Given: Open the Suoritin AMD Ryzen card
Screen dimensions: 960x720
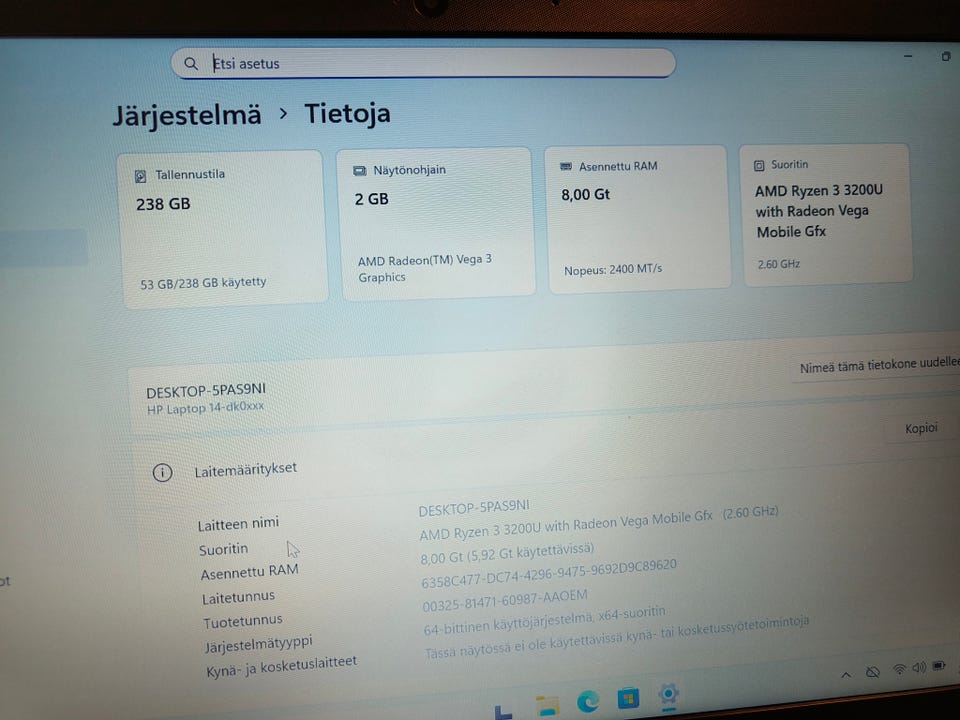Looking at the screenshot, I should coord(826,214).
